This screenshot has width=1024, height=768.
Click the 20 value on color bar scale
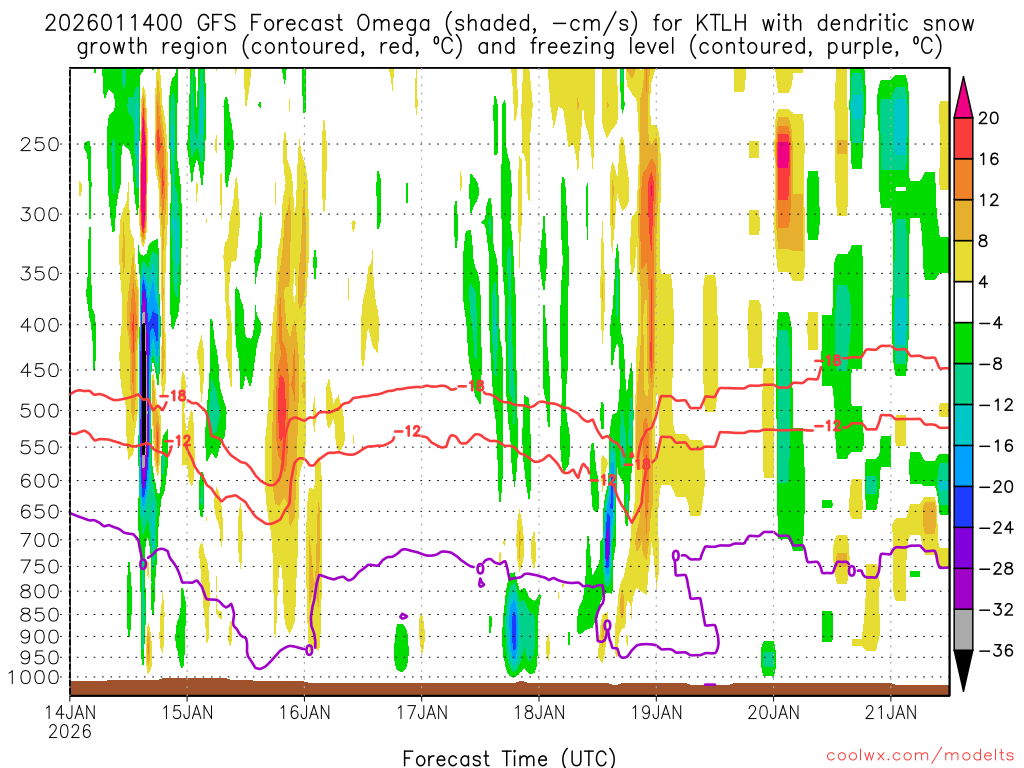click(989, 118)
